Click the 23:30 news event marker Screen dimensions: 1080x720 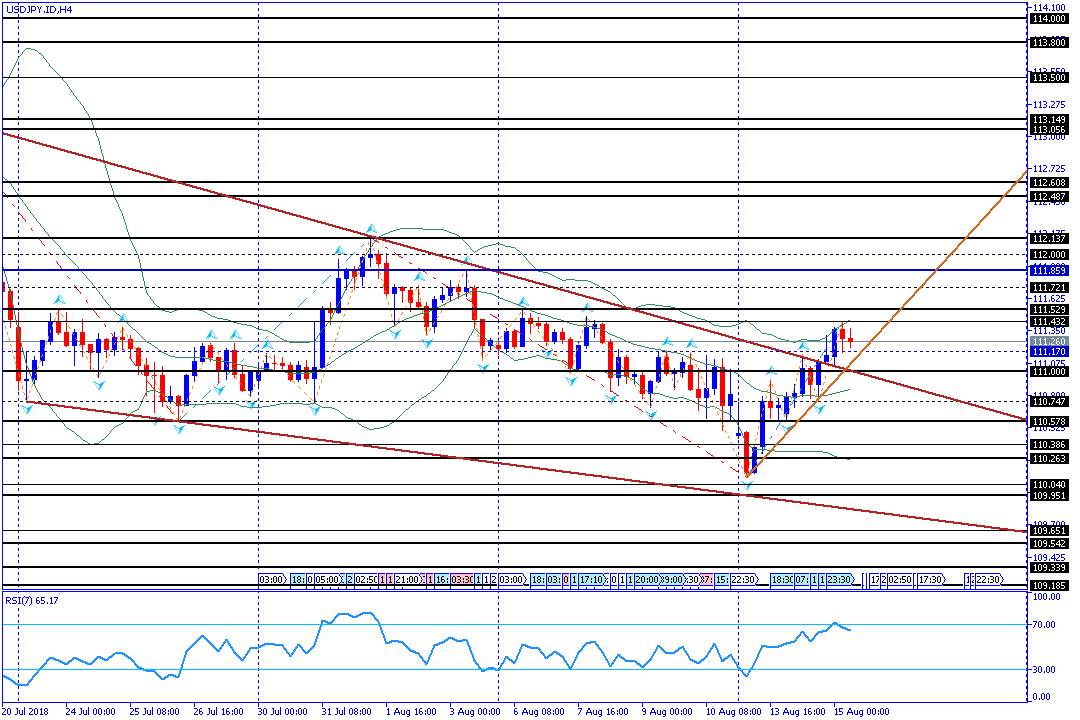coord(839,579)
